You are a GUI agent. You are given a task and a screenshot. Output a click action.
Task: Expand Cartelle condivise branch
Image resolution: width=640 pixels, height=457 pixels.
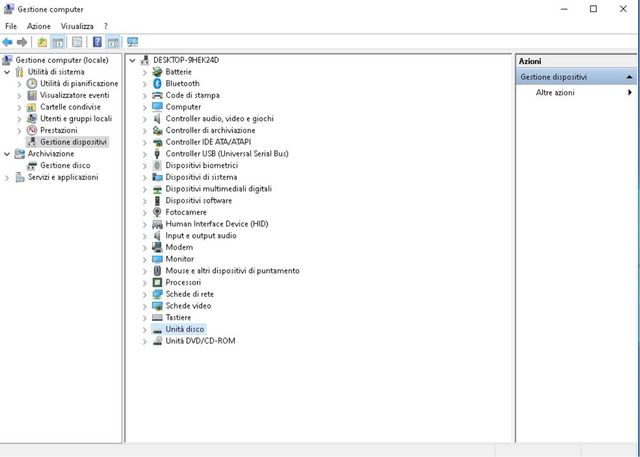point(19,107)
